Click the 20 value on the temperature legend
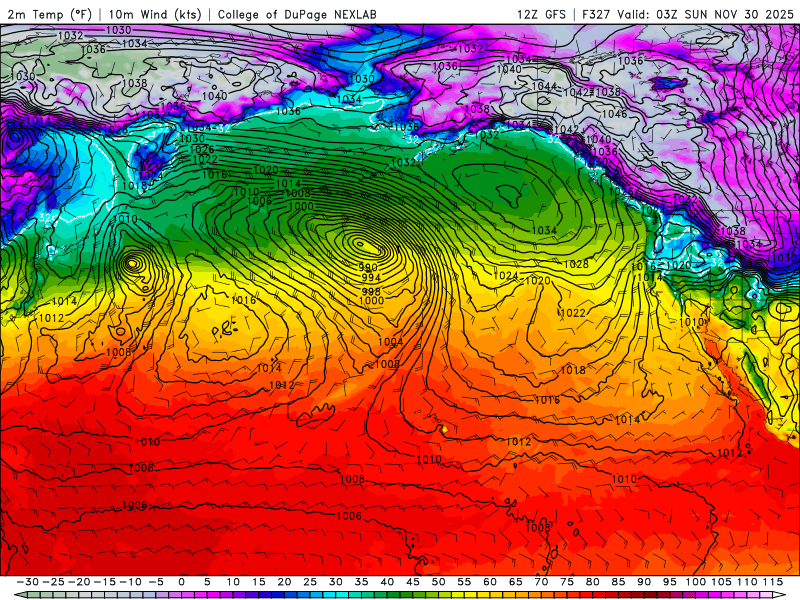 click(x=284, y=582)
